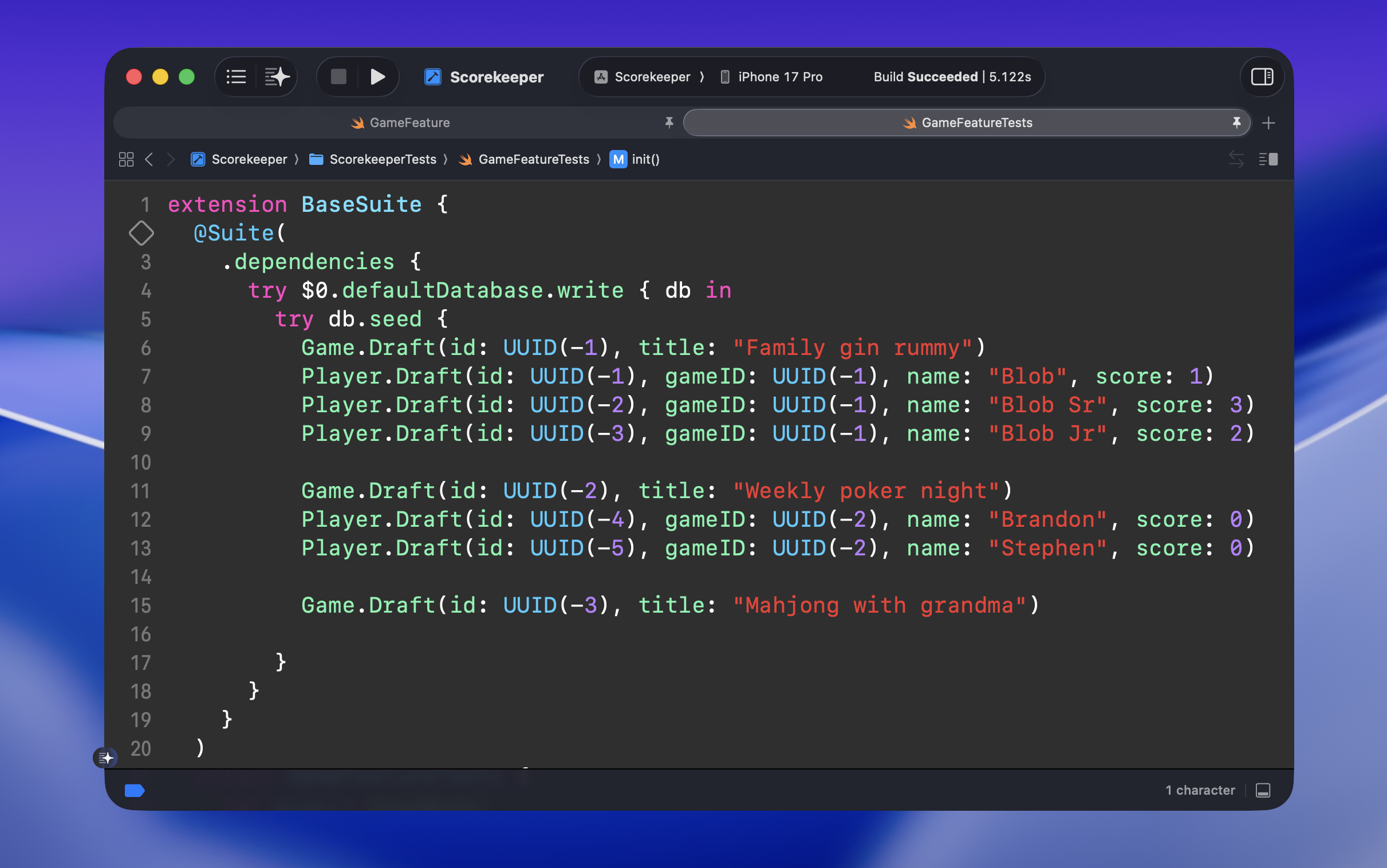Screen dimensions: 1387x868
Task: Click the test diamond next to @Suite
Action: click(x=141, y=233)
